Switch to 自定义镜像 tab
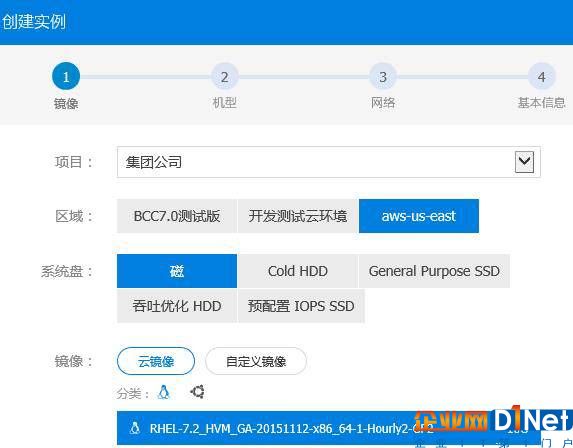This screenshot has height=448, width=573. (256, 361)
